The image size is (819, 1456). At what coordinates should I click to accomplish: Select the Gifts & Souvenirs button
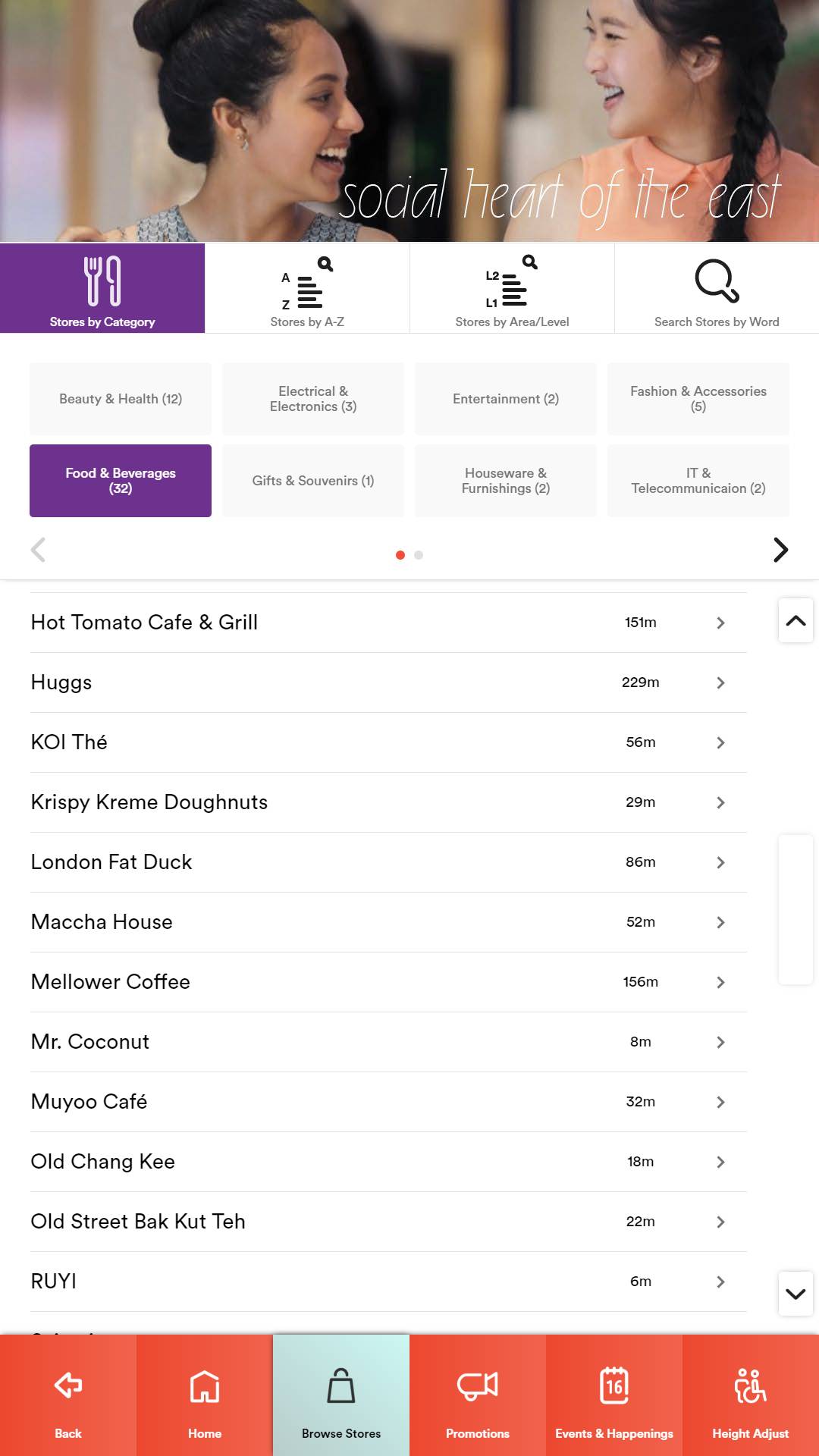(313, 481)
